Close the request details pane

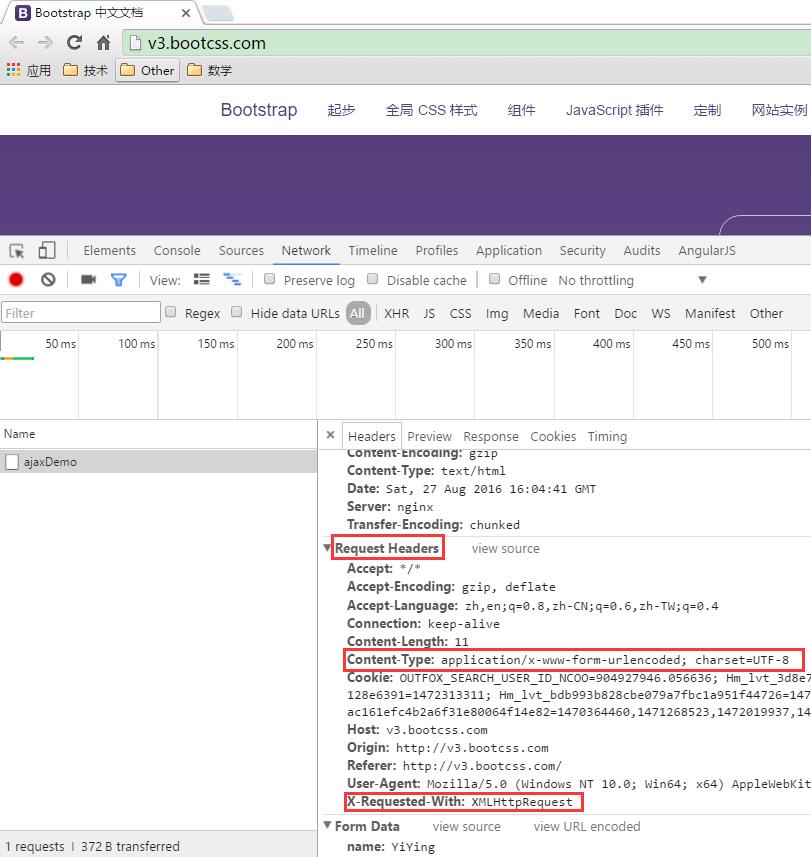click(x=330, y=435)
